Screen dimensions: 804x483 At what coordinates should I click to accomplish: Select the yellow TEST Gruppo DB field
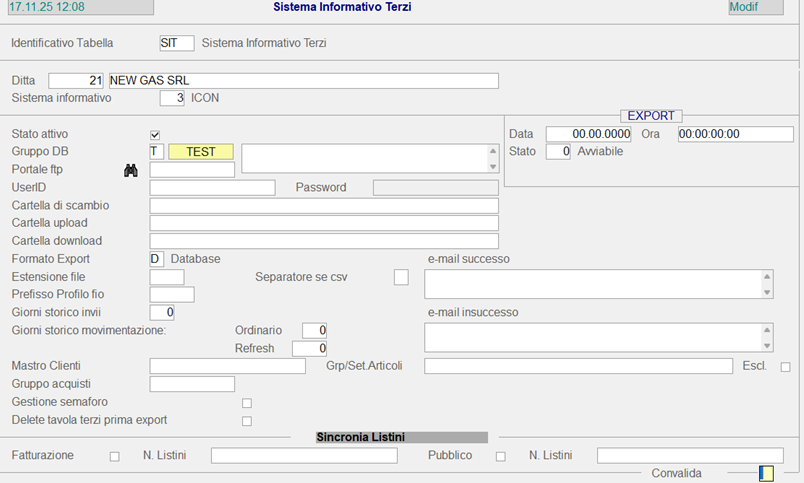pyautogui.click(x=201, y=152)
